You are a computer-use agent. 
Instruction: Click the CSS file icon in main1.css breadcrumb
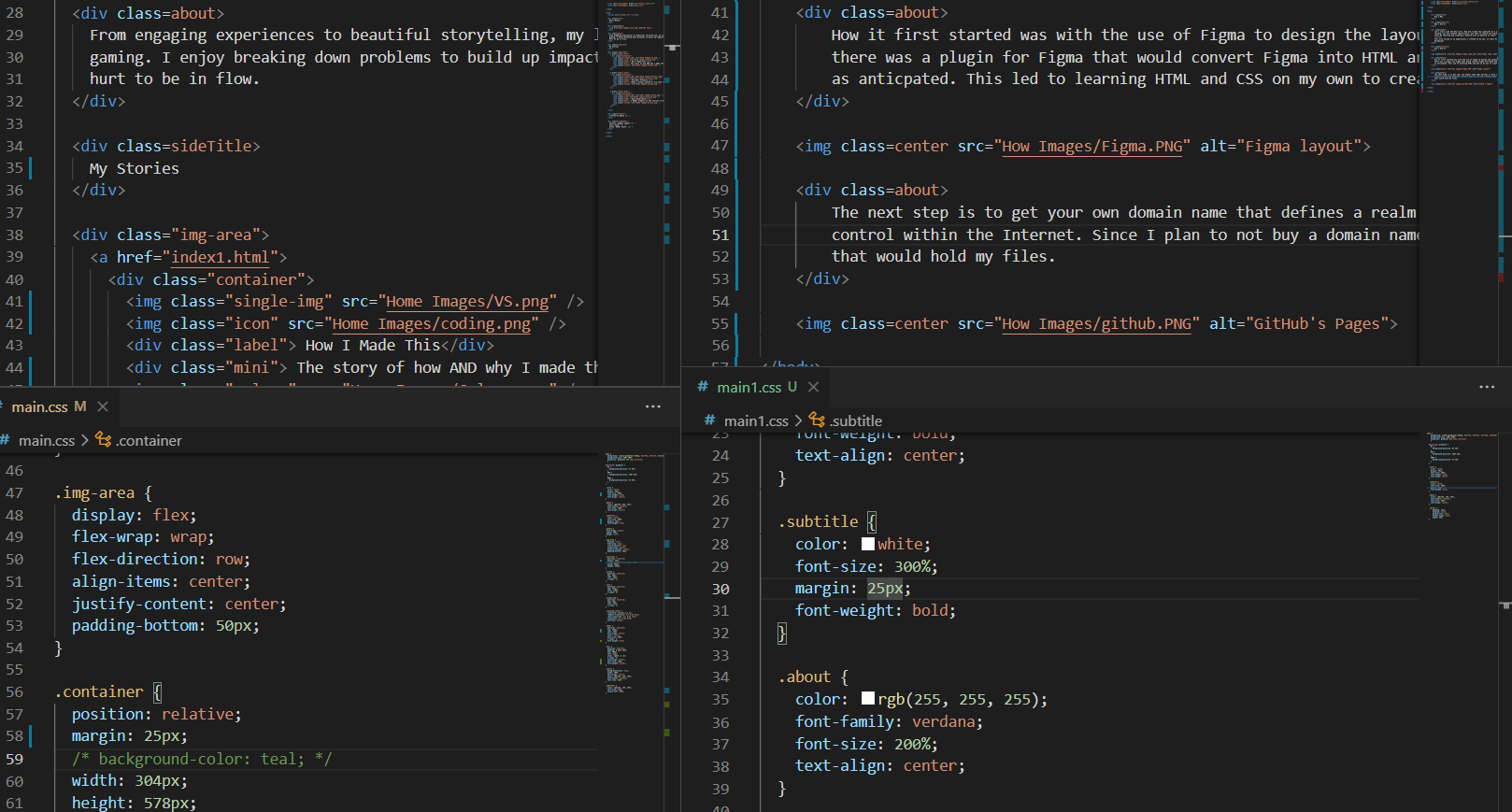point(710,420)
